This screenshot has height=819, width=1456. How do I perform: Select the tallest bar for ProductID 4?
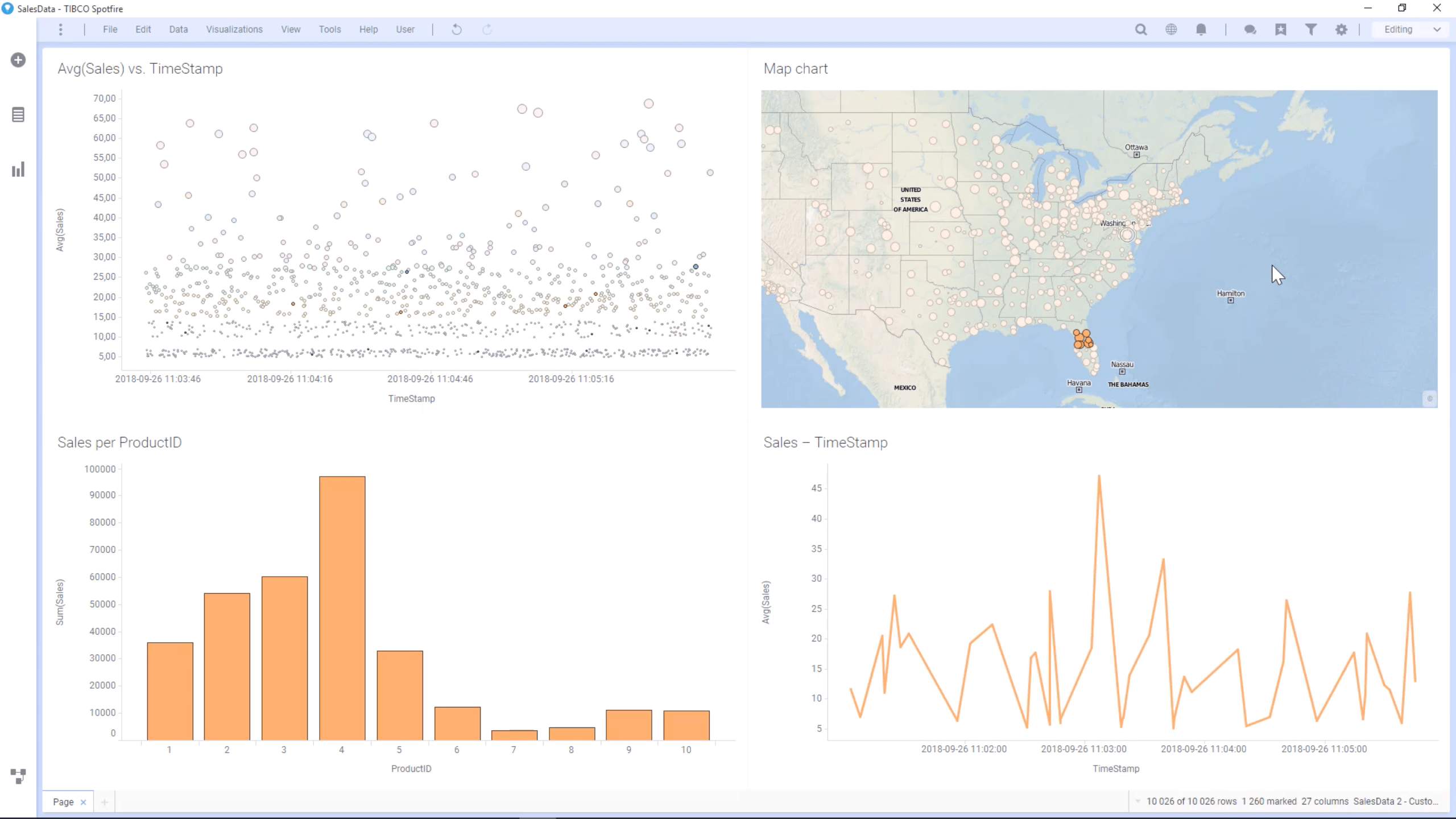pyautogui.click(x=341, y=609)
